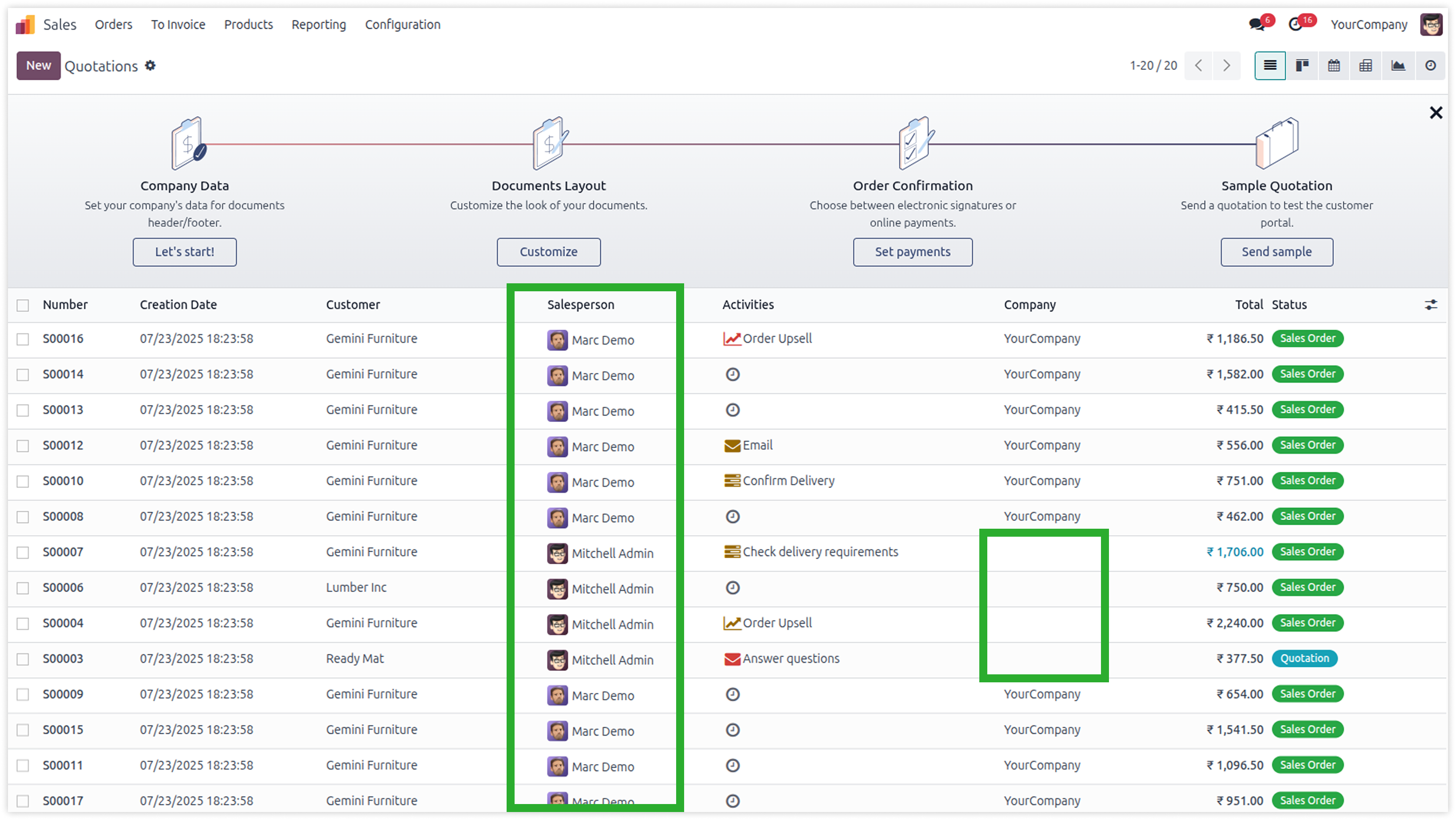Switch to list view
Image resolution: width=1456 pixels, height=820 pixels.
1270,66
